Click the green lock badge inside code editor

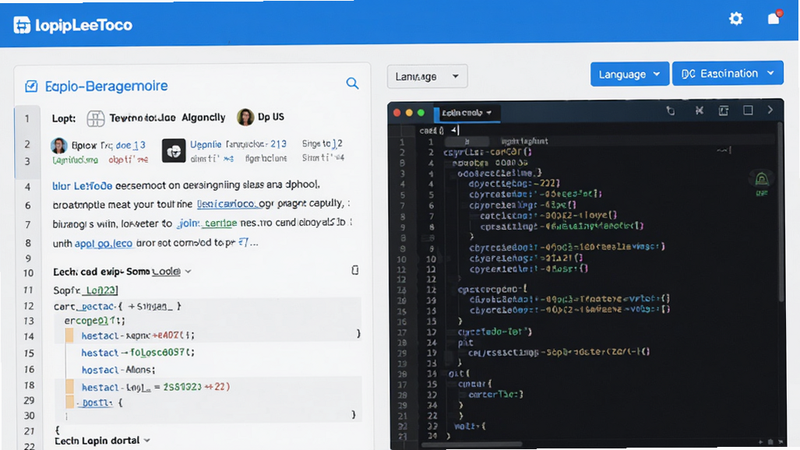coord(761,180)
